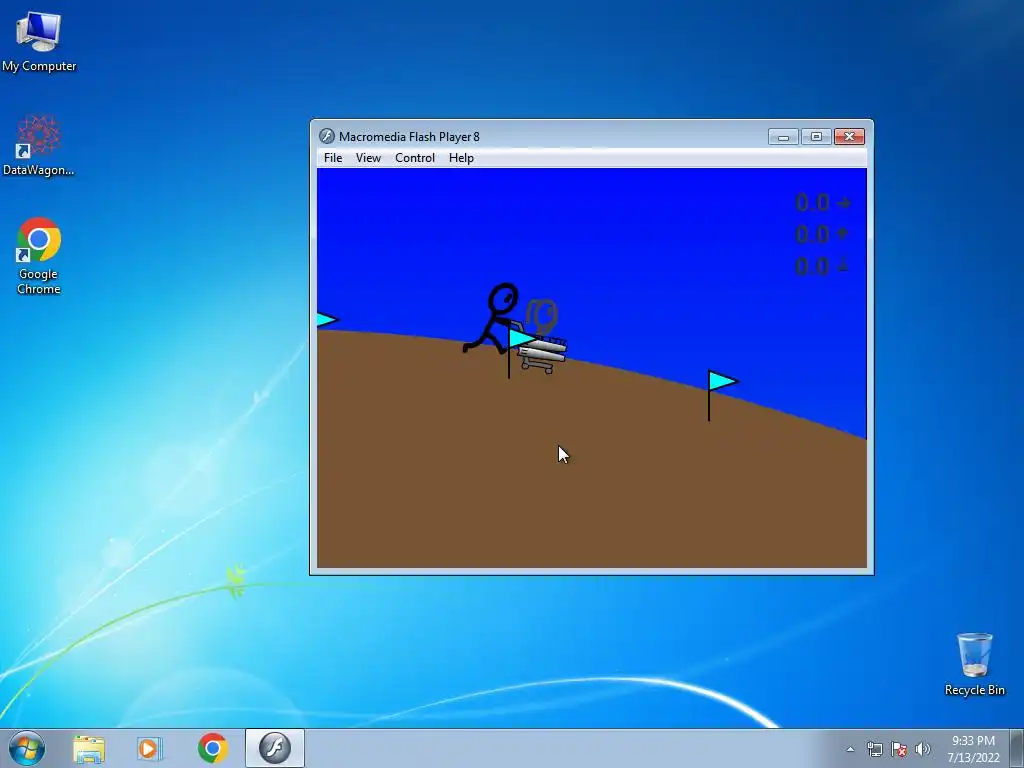Maximize the Flash Player window
Image resolution: width=1024 pixels, height=768 pixels.
[x=816, y=136]
